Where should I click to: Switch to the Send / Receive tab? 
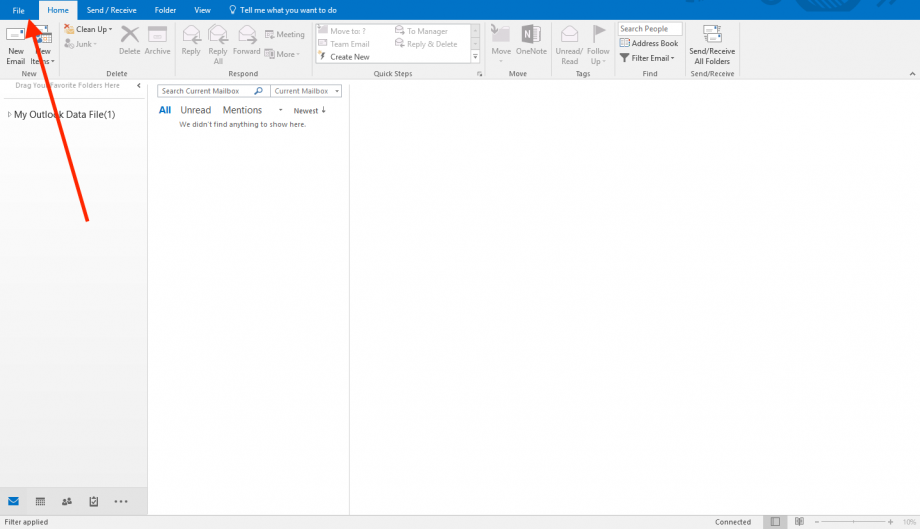(x=111, y=9)
